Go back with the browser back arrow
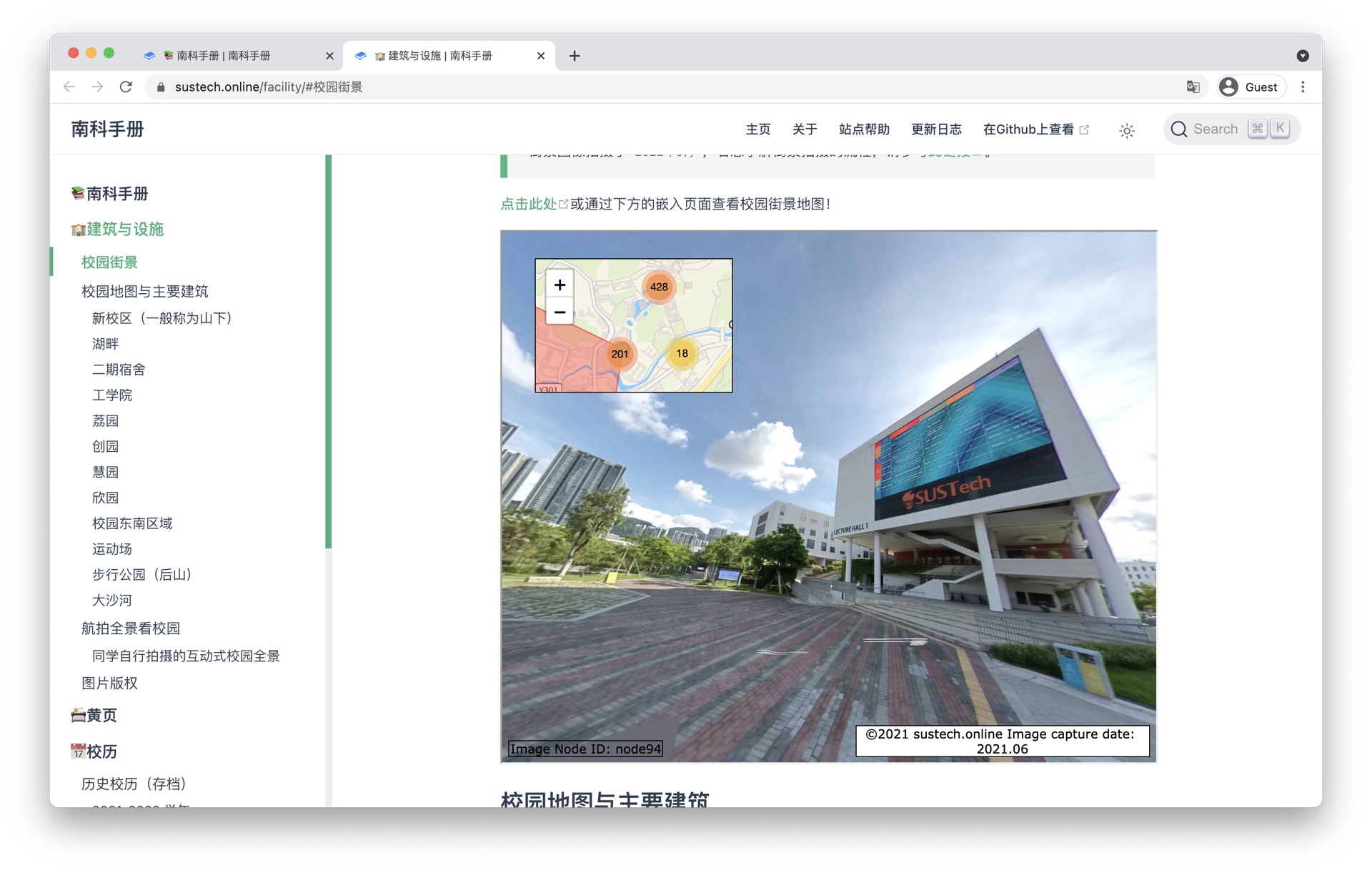The image size is (1372, 873). (x=69, y=87)
